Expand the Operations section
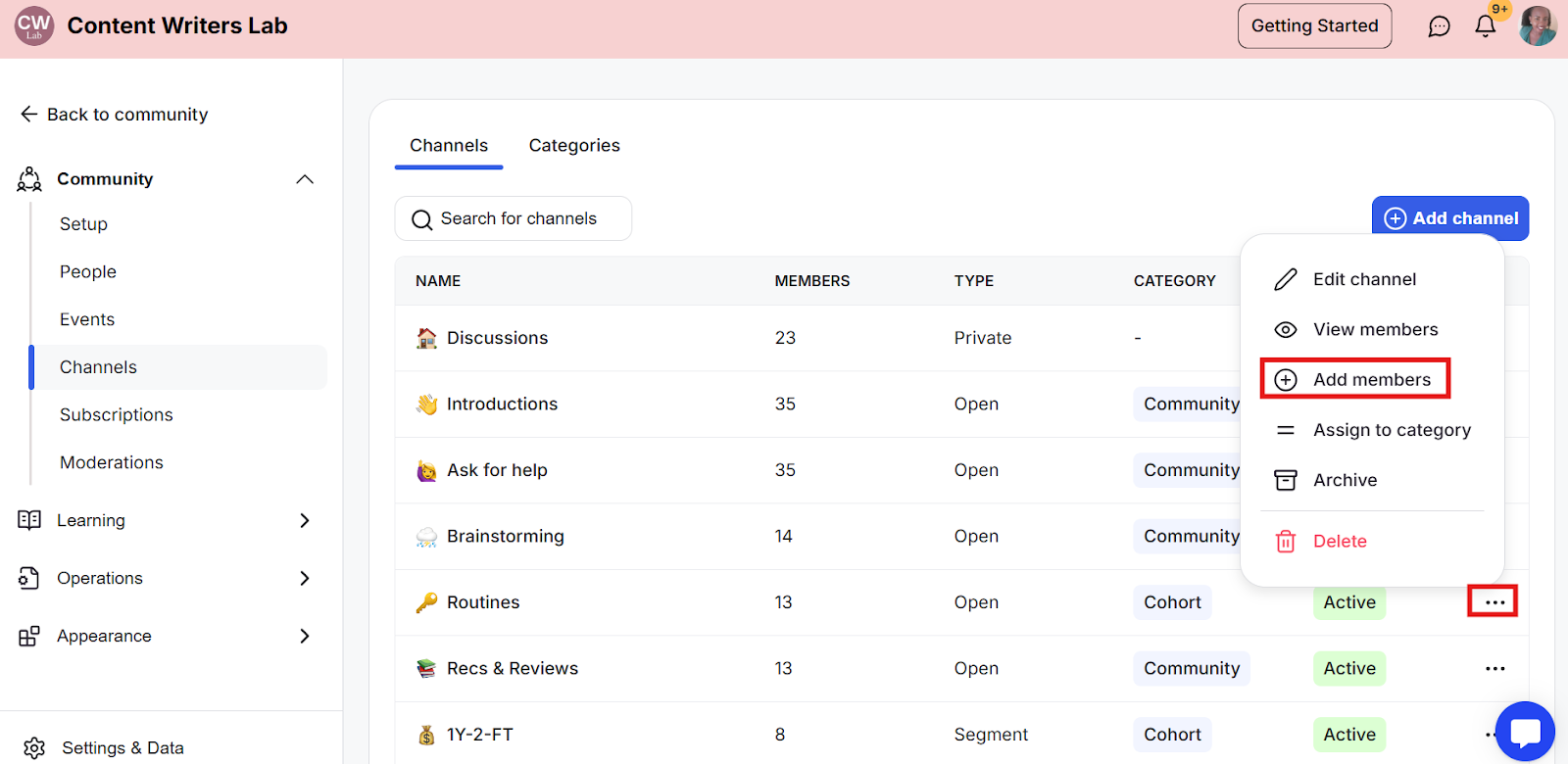The width and height of the screenshot is (1568, 764). click(x=305, y=579)
